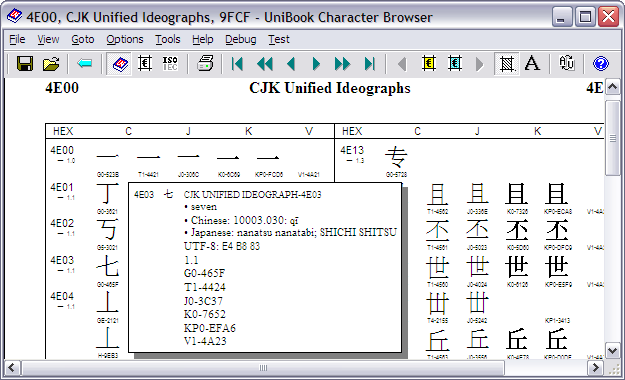This screenshot has height=380, width=625.
Task: Go to previous page teal arrow
Action: tap(291, 64)
